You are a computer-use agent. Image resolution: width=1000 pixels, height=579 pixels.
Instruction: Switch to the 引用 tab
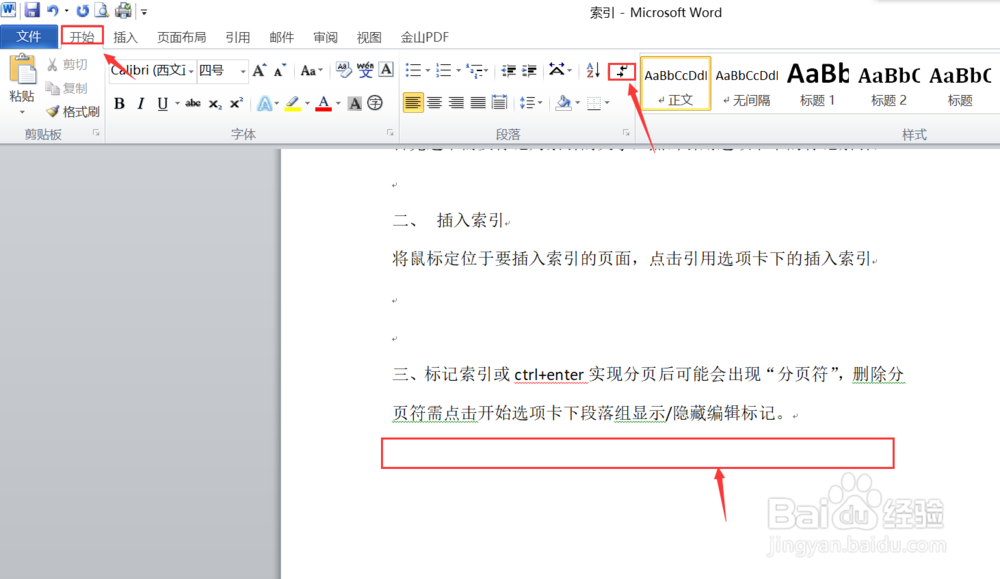[237, 37]
